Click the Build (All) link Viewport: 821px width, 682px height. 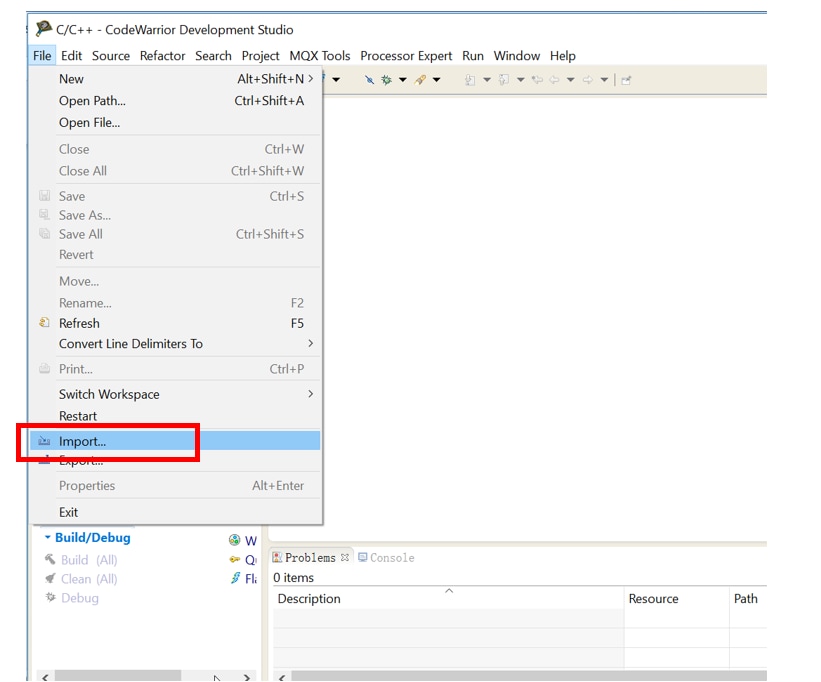[89, 560]
